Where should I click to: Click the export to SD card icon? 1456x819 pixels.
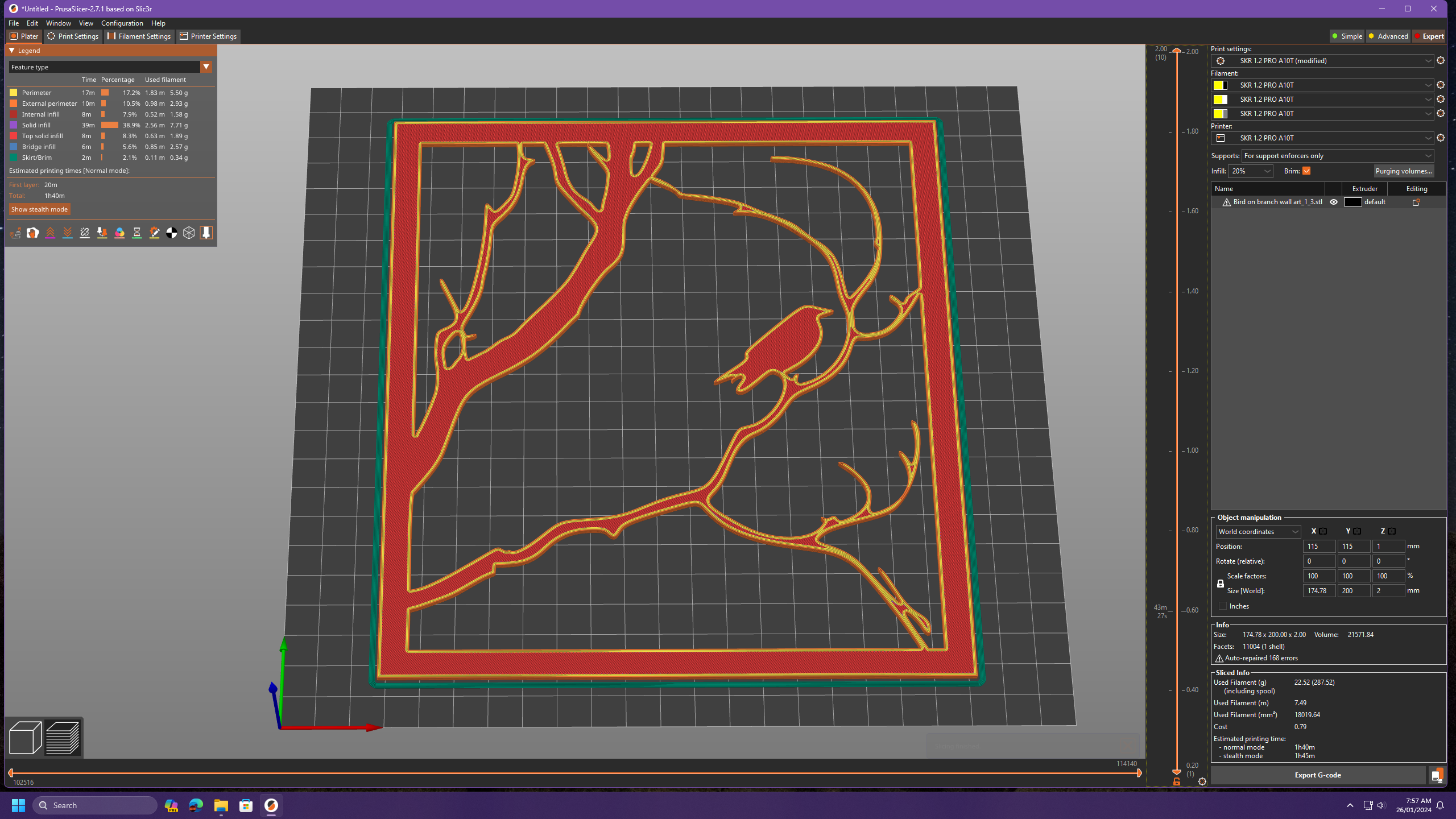(x=1437, y=775)
